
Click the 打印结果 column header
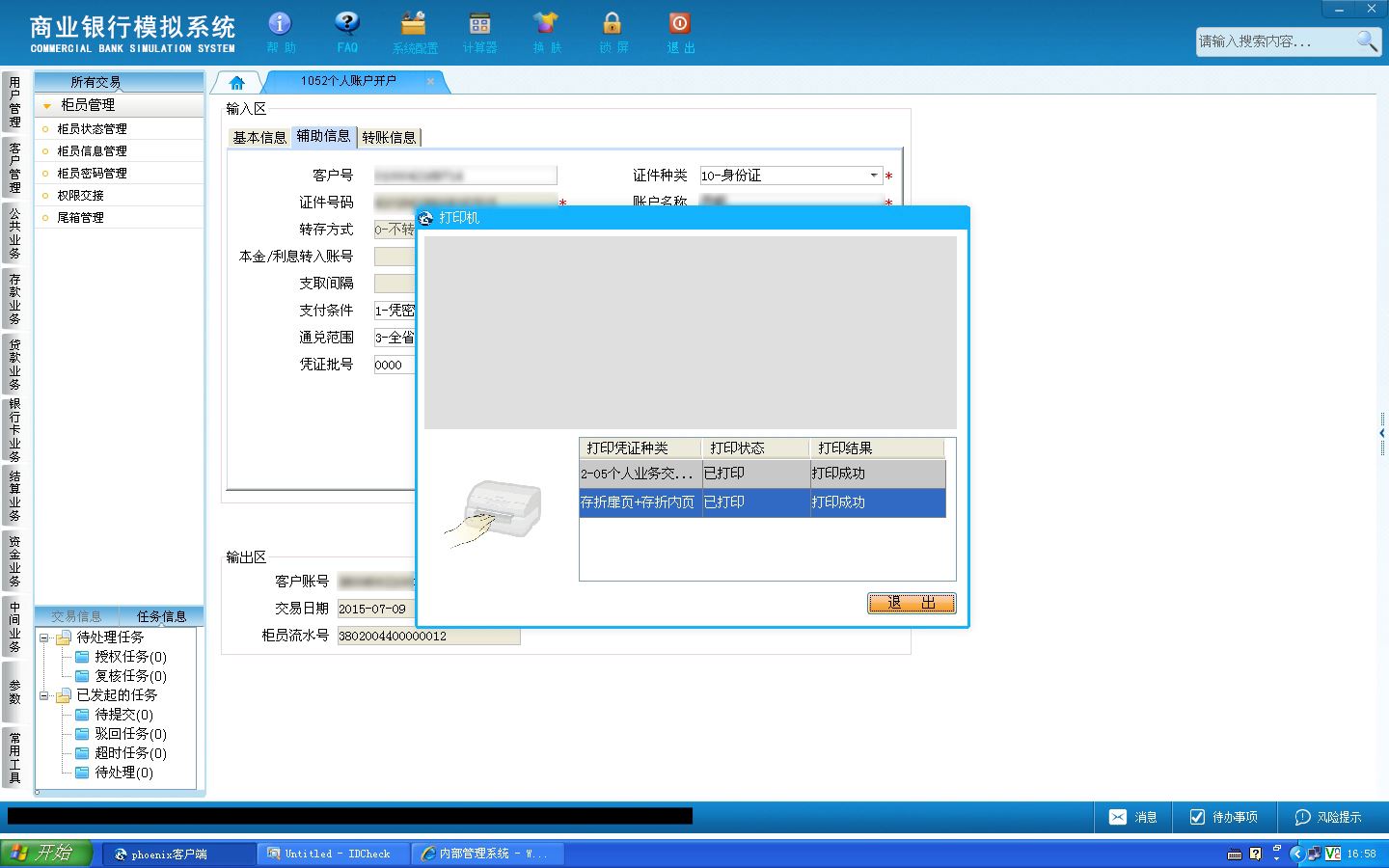(x=877, y=448)
